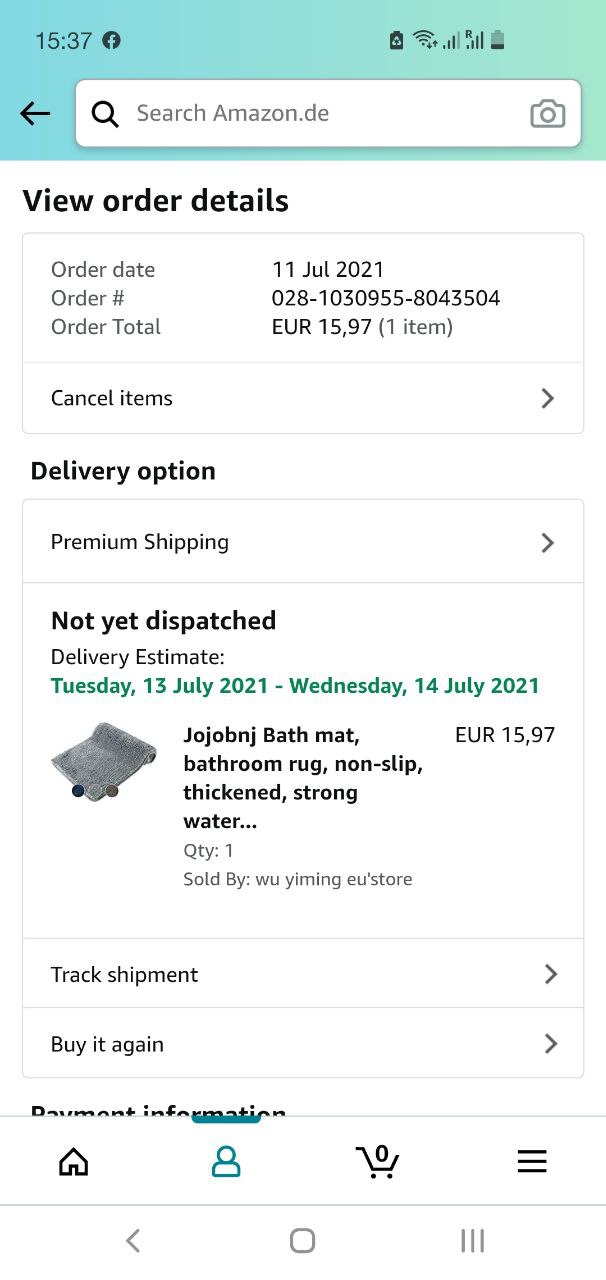Expand Premium Shipping chevron

click(547, 542)
